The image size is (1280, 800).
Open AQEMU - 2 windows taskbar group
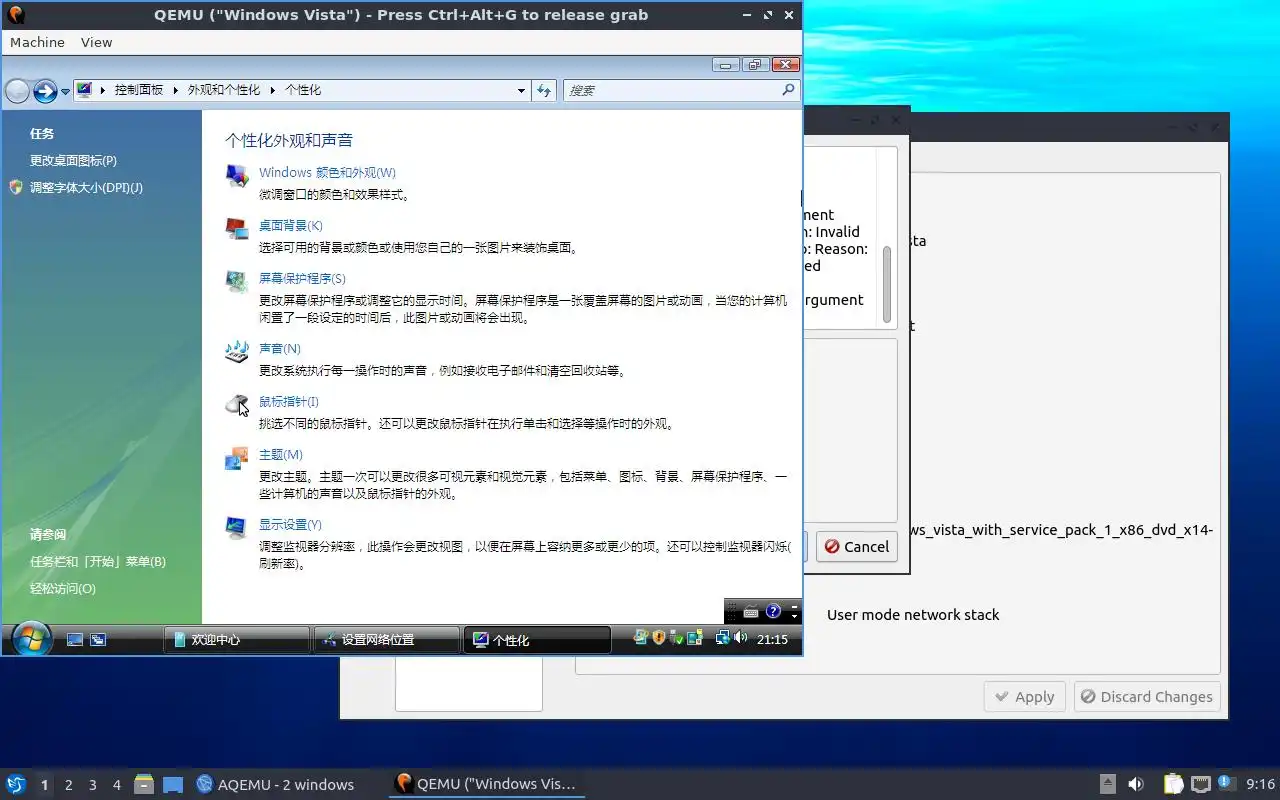coord(276,784)
